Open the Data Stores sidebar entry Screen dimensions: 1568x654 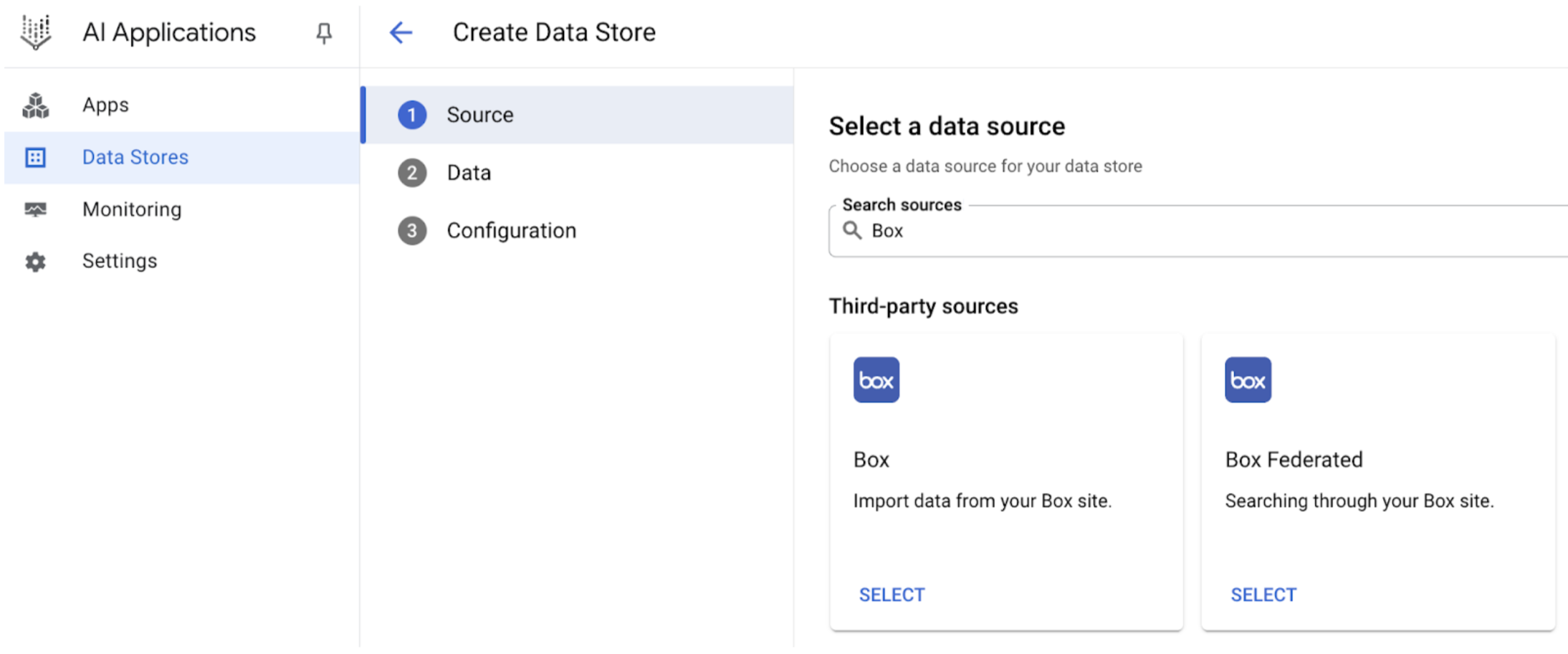pos(135,157)
